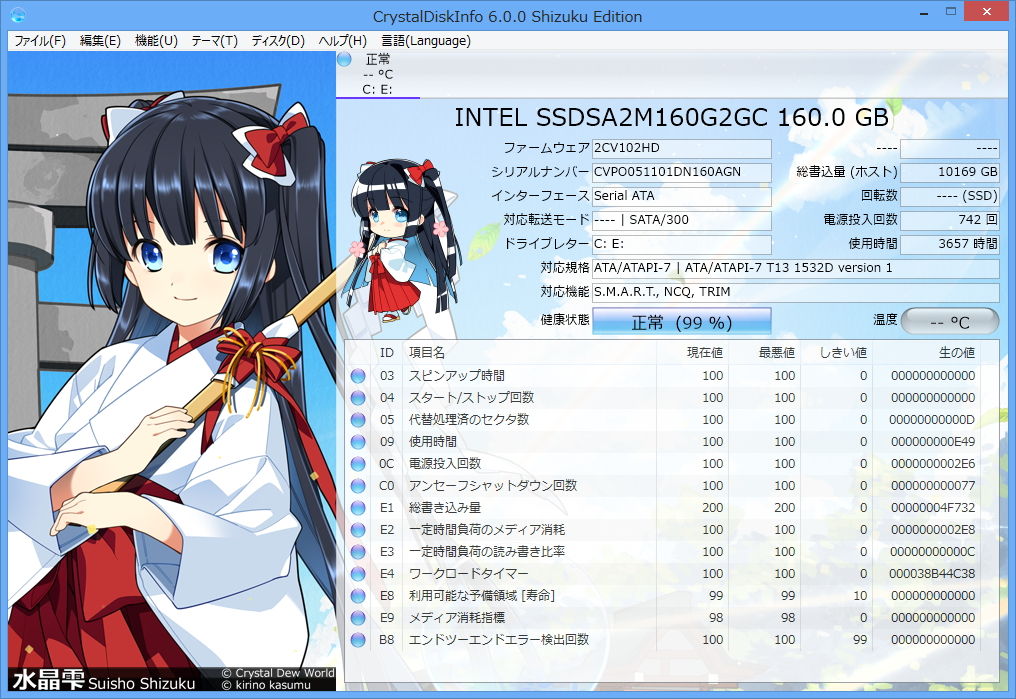Open the ディスク(D) menu

[278, 41]
